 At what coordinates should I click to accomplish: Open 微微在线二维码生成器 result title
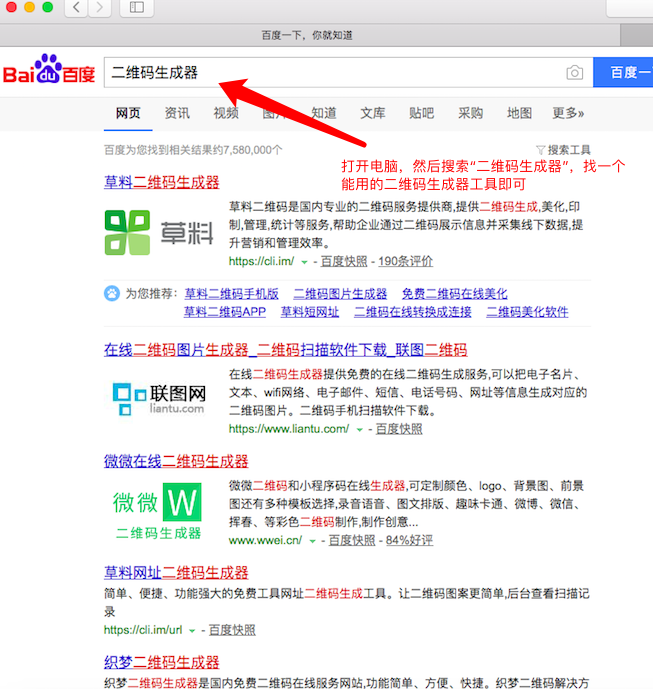176,461
